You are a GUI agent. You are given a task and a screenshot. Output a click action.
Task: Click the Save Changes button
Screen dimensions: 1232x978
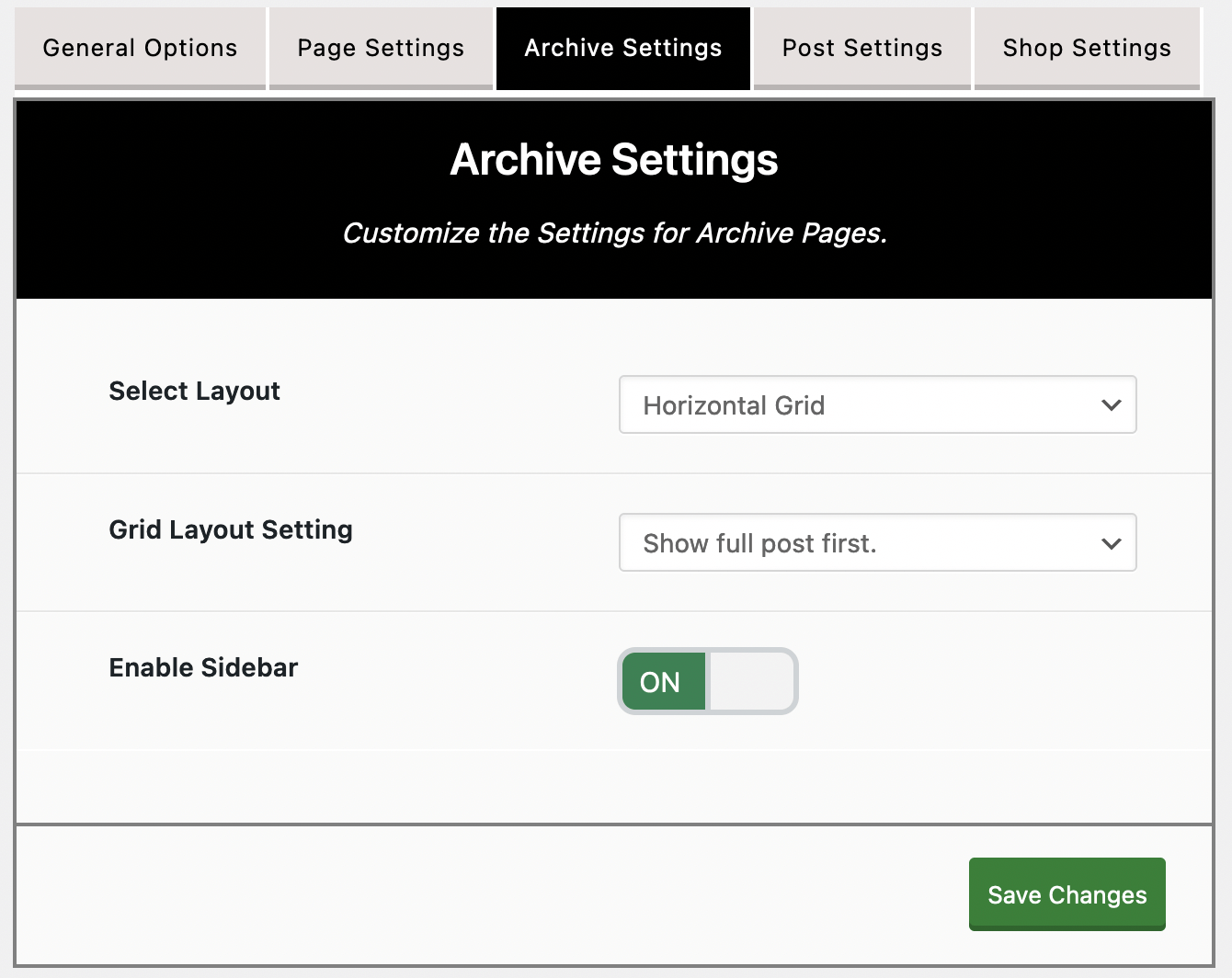(x=1067, y=894)
